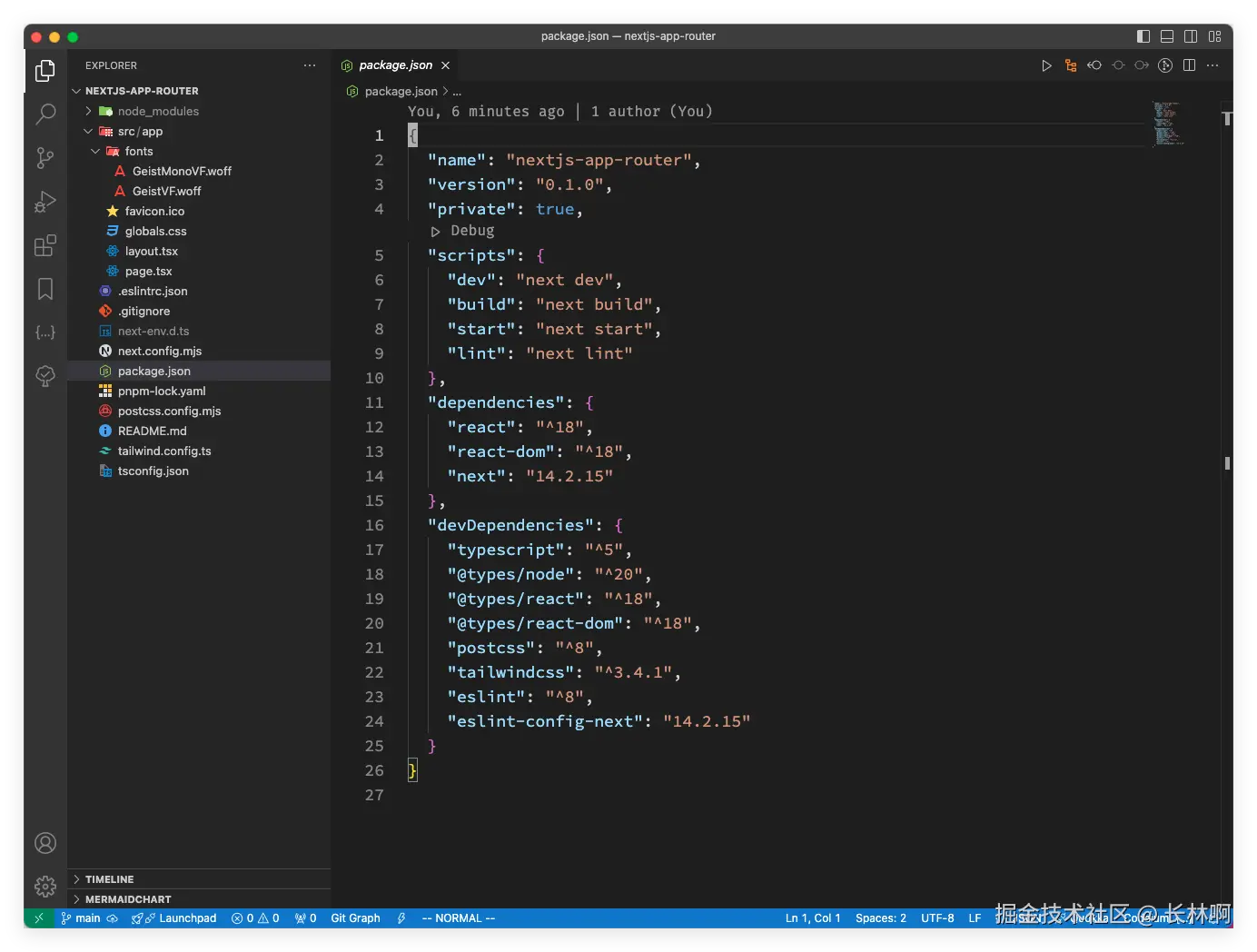Select the package.json editor tab
The height and width of the screenshot is (952, 1257).
click(395, 65)
